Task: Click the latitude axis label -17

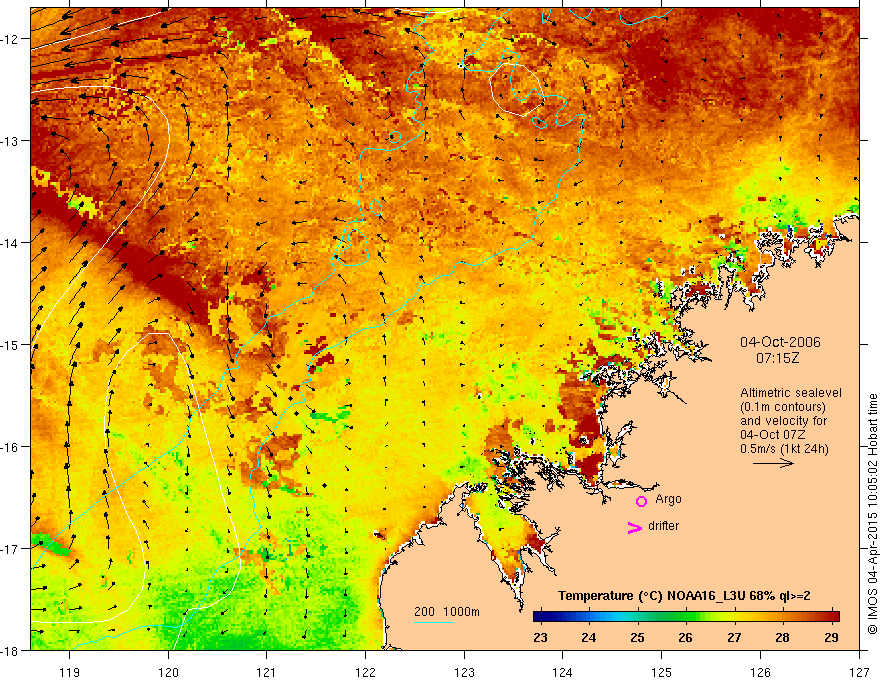Action: point(10,549)
